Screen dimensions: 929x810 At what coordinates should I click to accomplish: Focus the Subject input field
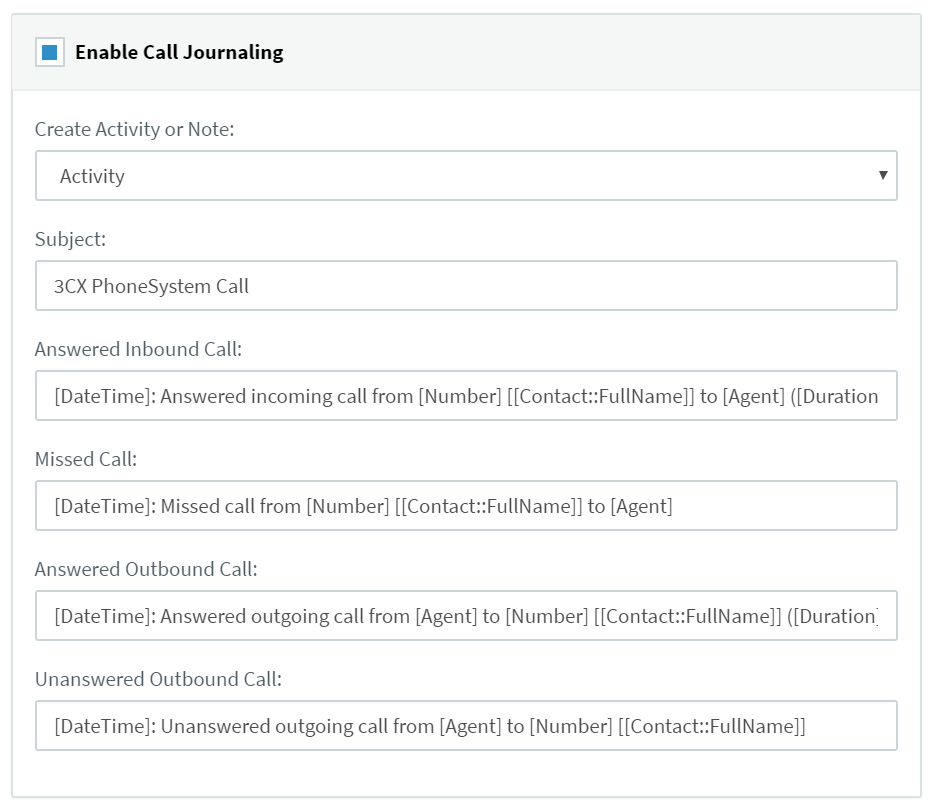click(x=466, y=286)
